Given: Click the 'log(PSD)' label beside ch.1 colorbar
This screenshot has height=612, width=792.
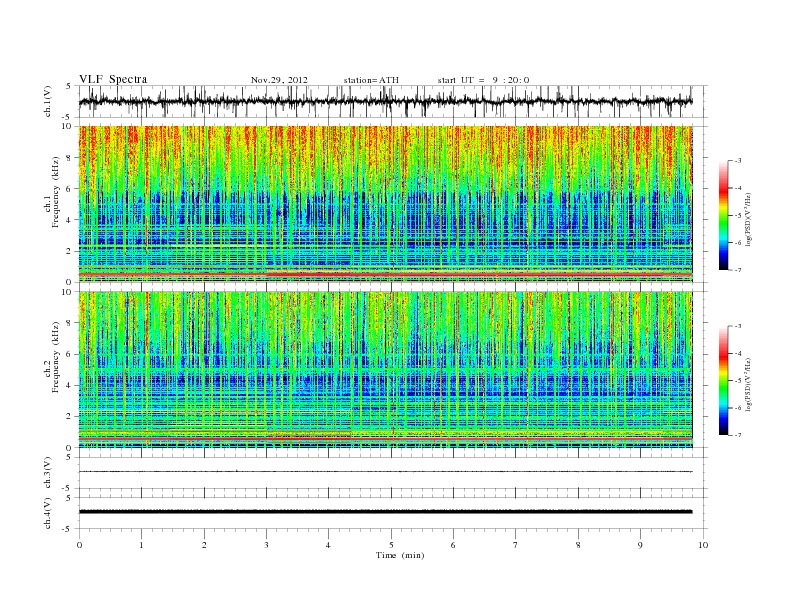Looking at the screenshot, I should pyautogui.click(x=749, y=220).
